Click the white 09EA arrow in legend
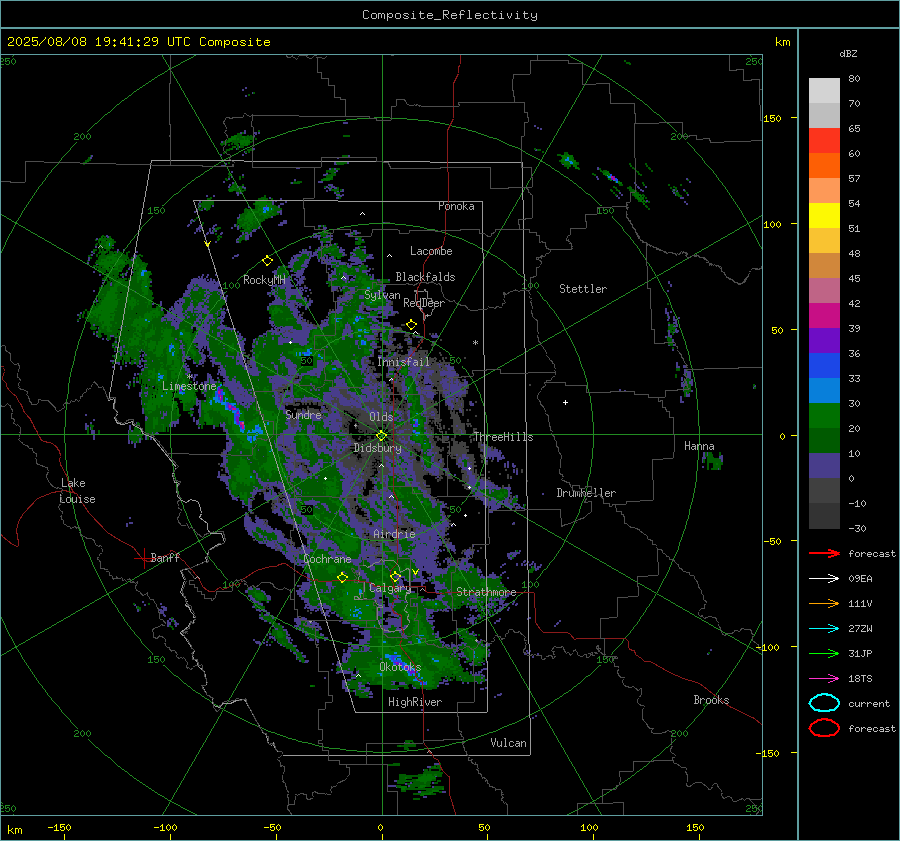The width and height of the screenshot is (900, 841). [824, 579]
